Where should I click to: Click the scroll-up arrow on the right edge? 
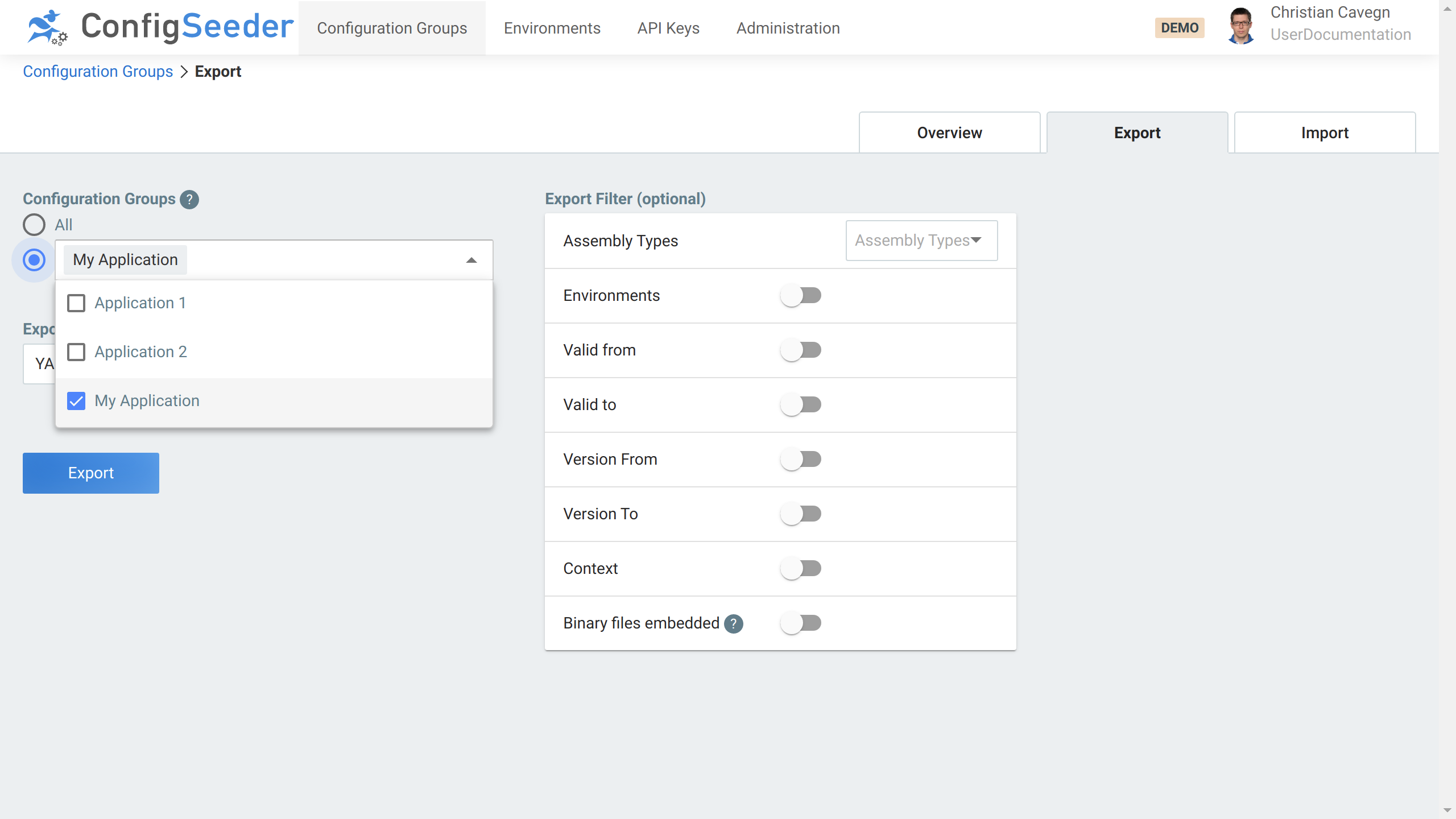[x=1446, y=8]
